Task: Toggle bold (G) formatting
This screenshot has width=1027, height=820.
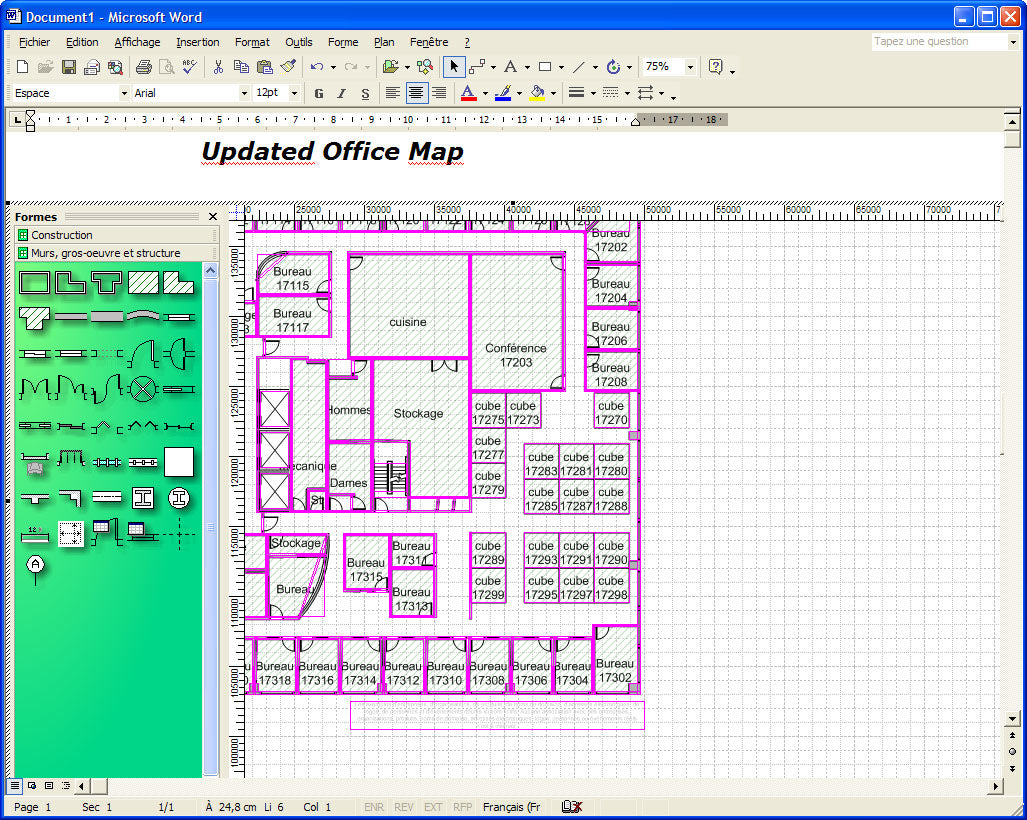Action: [319, 93]
